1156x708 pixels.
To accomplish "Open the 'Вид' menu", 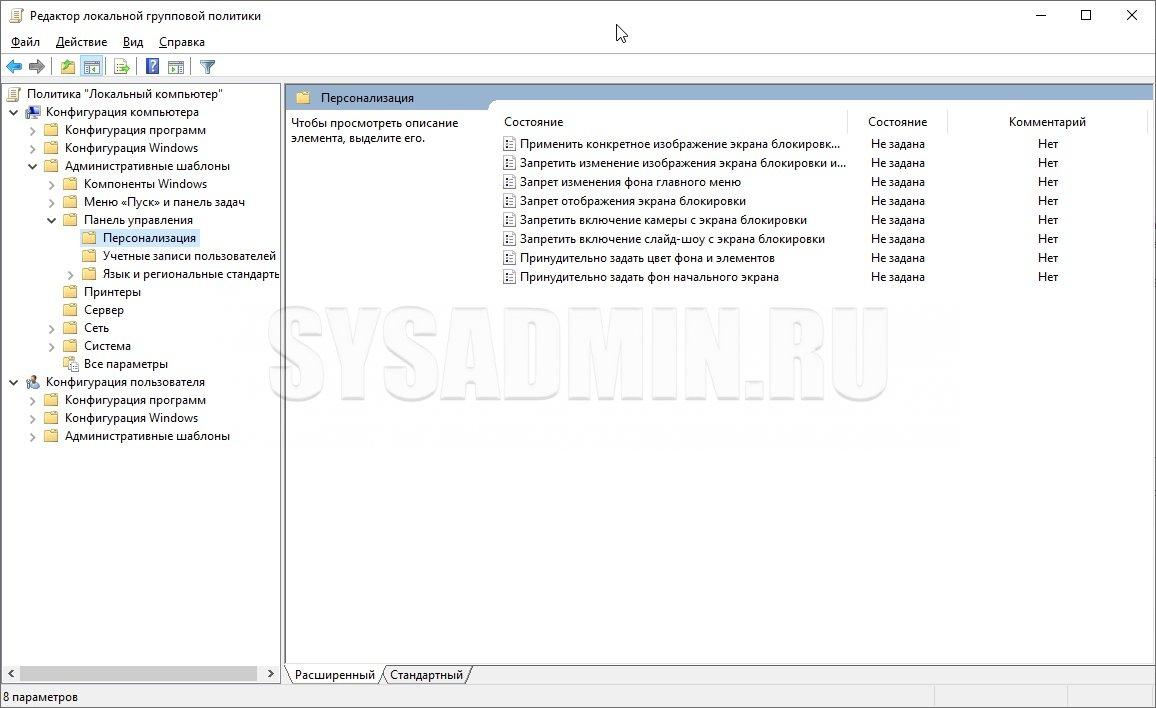I will [133, 42].
